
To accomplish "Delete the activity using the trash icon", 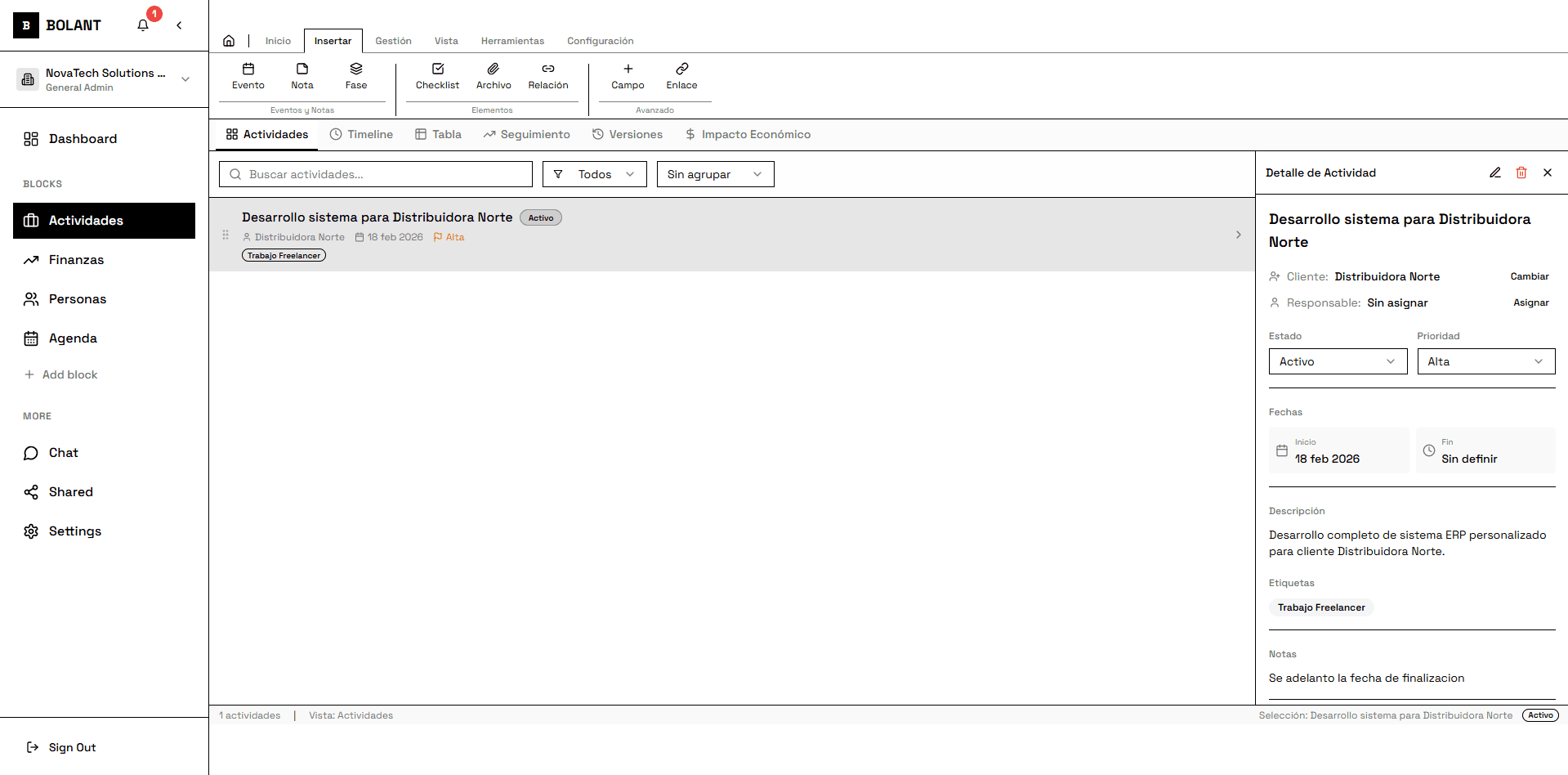I will coord(1521,172).
